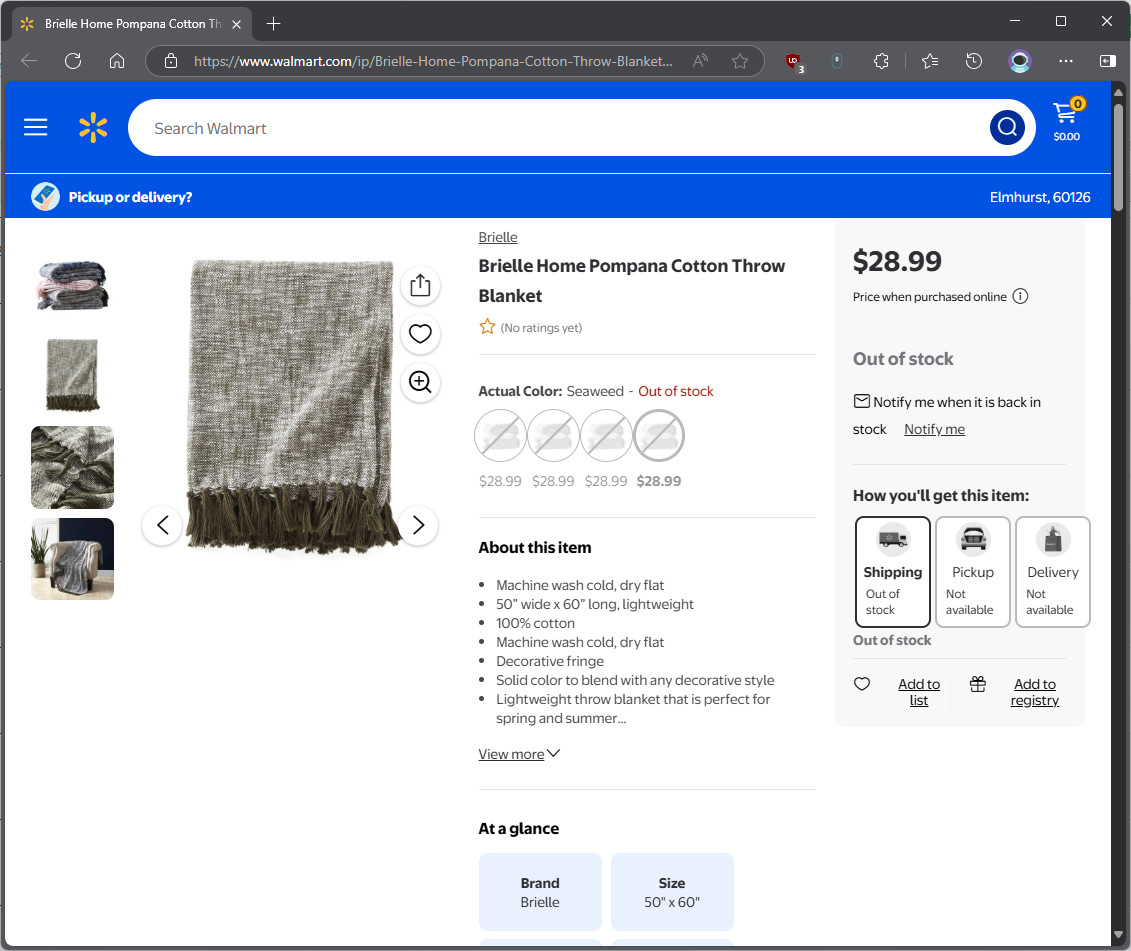Open the browser extensions puzzle icon
The width and height of the screenshot is (1131, 951).
(881, 61)
